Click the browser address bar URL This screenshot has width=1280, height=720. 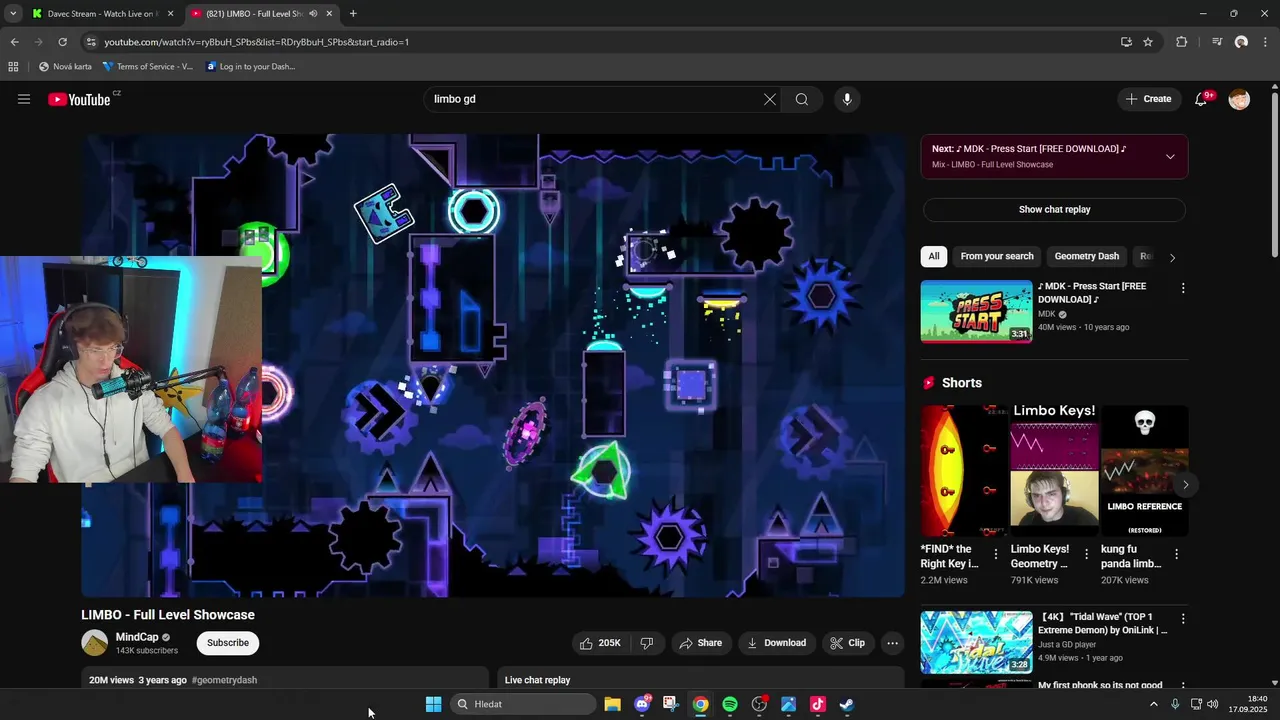click(x=256, y=42)
